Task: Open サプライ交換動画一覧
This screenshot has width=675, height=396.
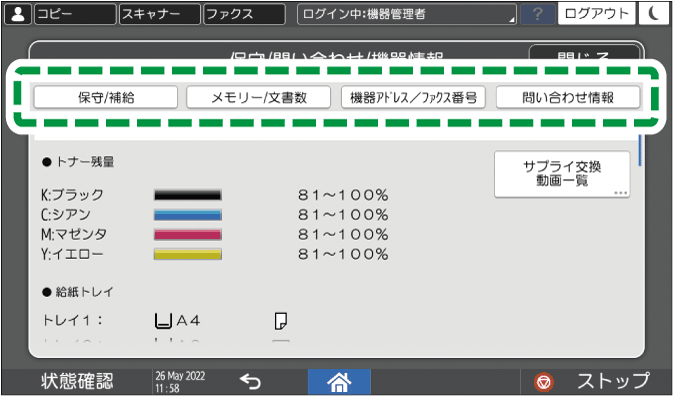Action: click(x=562, y=174)
